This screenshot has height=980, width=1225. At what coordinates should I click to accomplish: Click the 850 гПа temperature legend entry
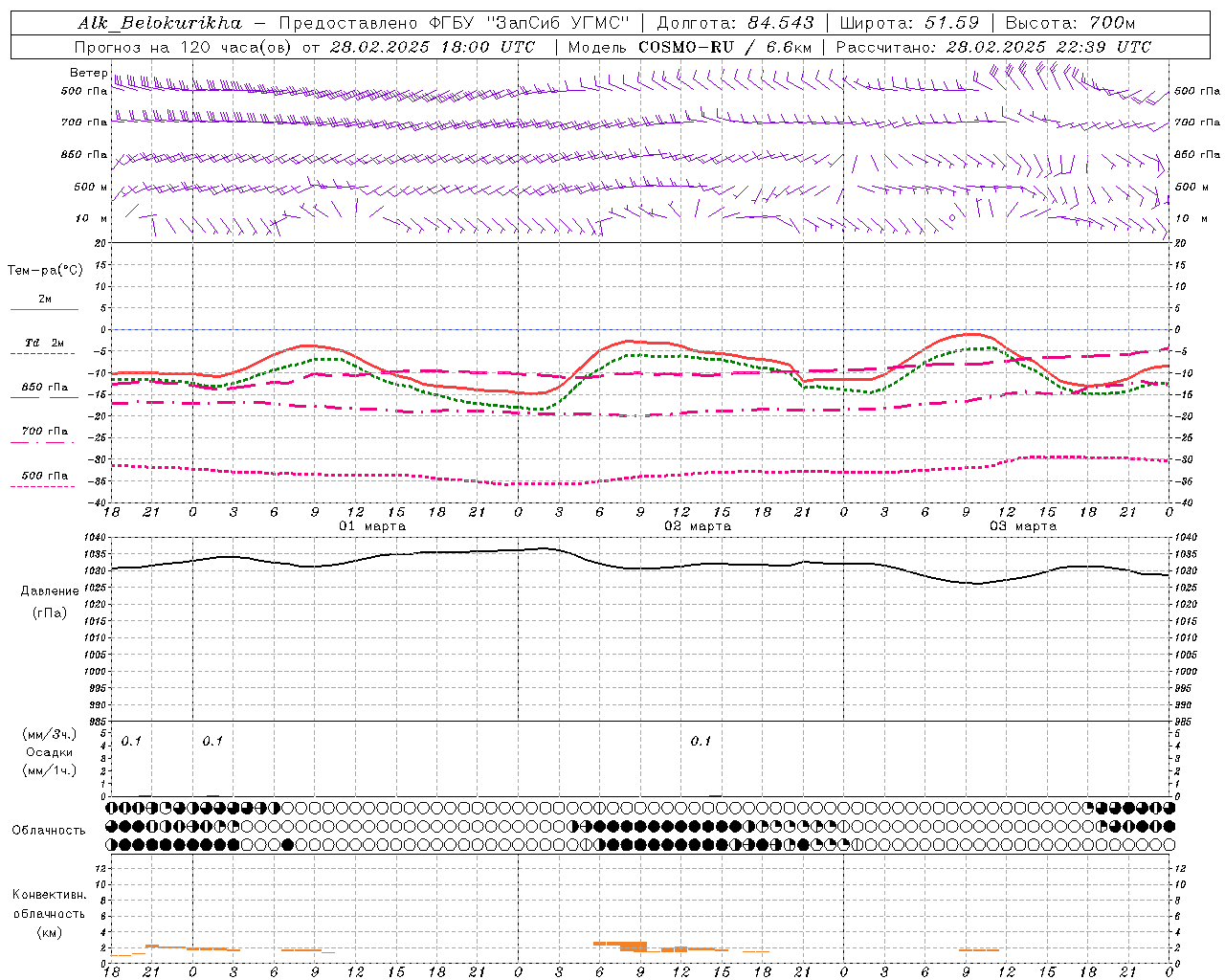pyautogui.click(x=45, y=388)
